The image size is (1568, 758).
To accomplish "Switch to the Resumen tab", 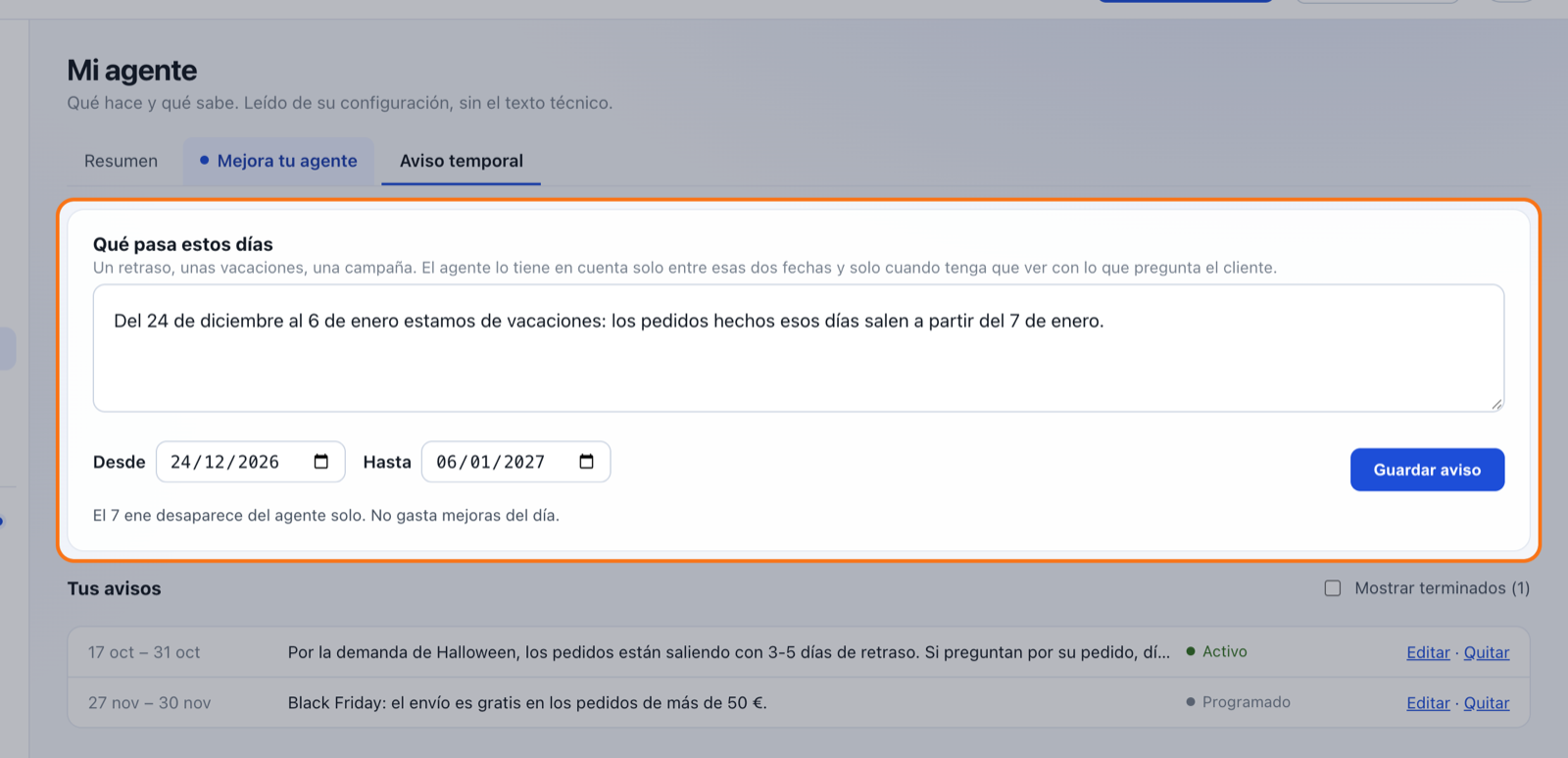I will coord(121,161).
